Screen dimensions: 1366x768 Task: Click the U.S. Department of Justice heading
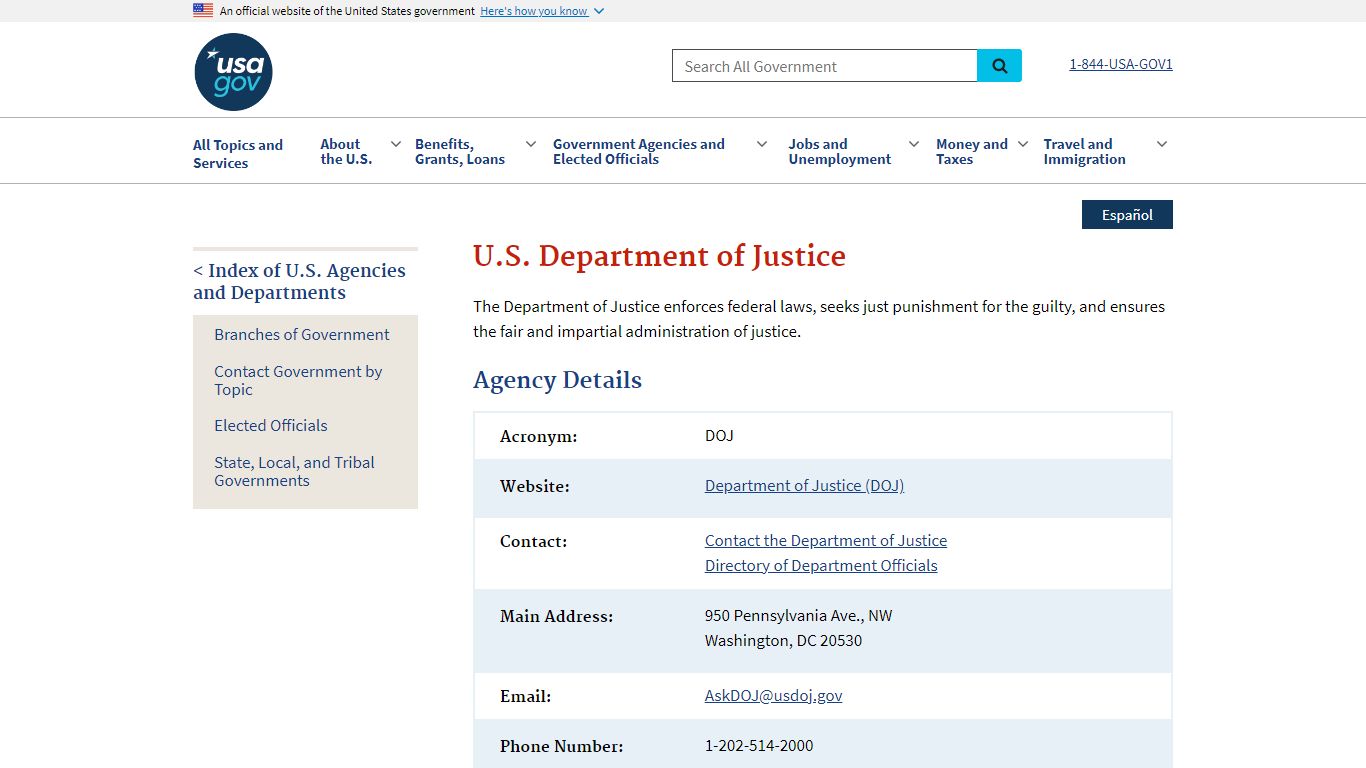click(660, 256)
